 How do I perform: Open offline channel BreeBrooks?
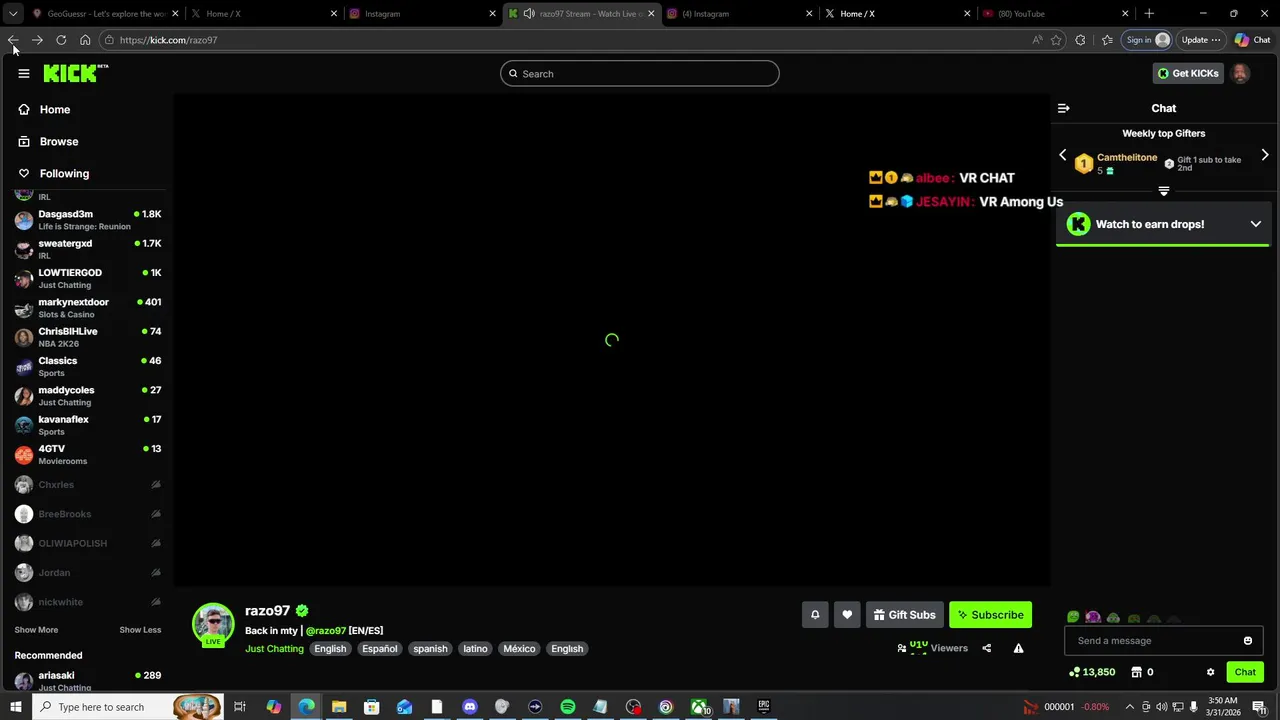click(x=88, y=514)
